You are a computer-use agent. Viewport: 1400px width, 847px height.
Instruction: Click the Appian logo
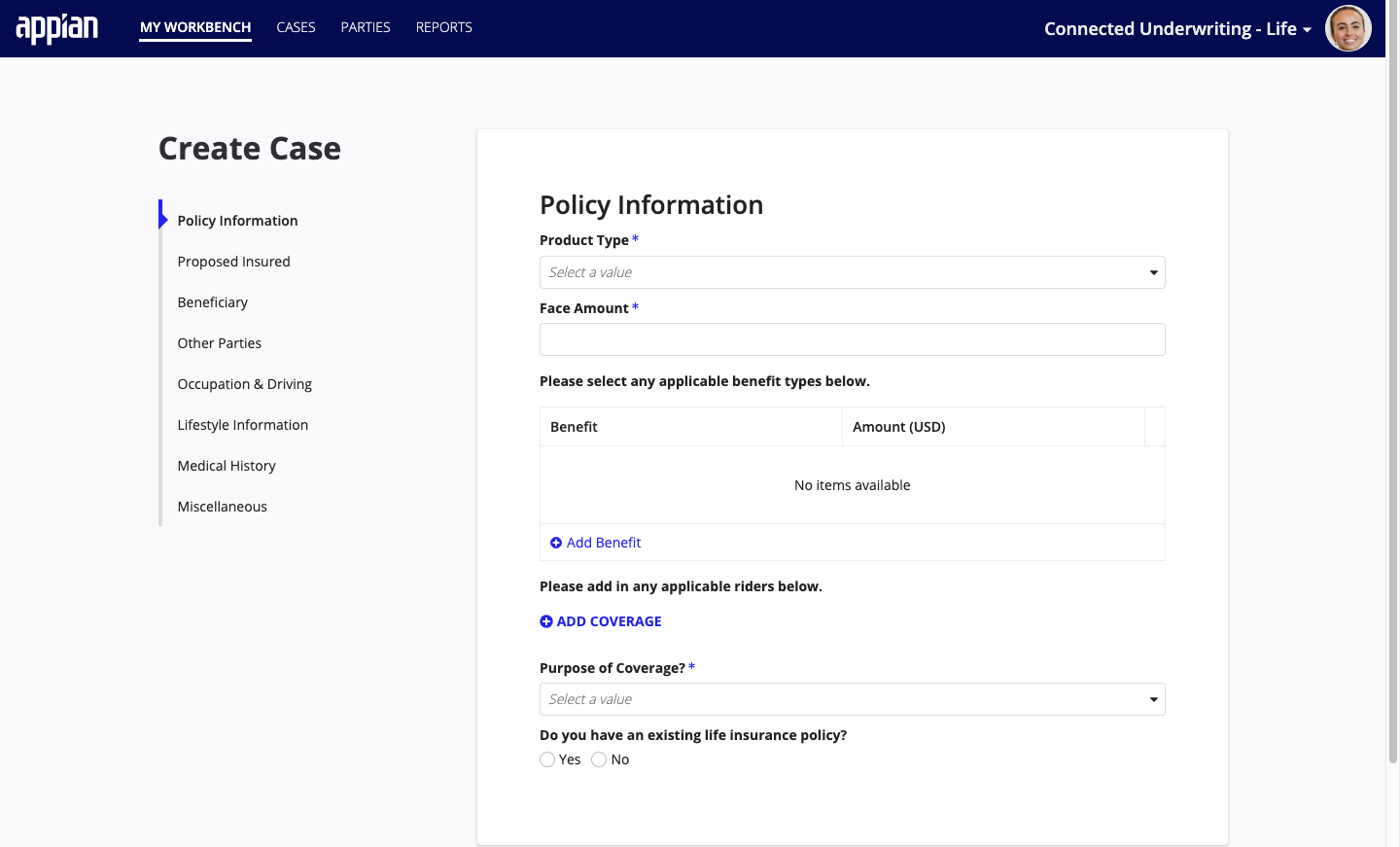click(57, 28)
